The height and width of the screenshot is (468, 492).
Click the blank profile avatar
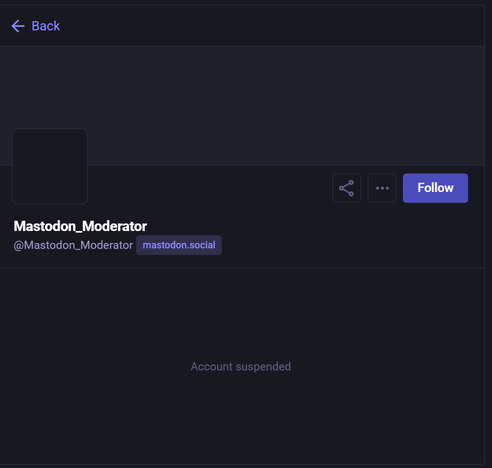[50, 166]
